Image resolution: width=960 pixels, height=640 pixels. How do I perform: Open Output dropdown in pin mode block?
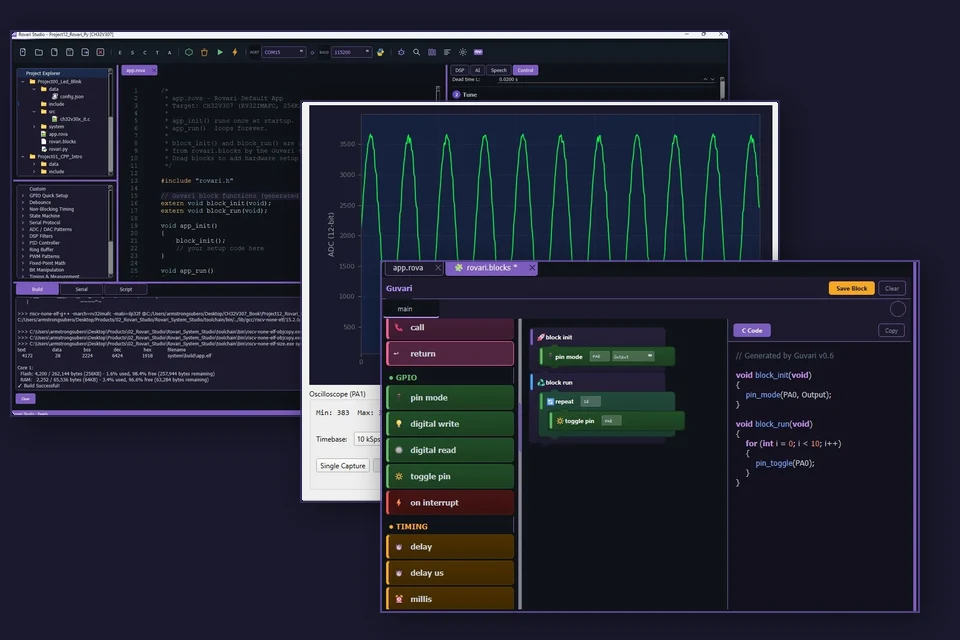click(633, 356)
